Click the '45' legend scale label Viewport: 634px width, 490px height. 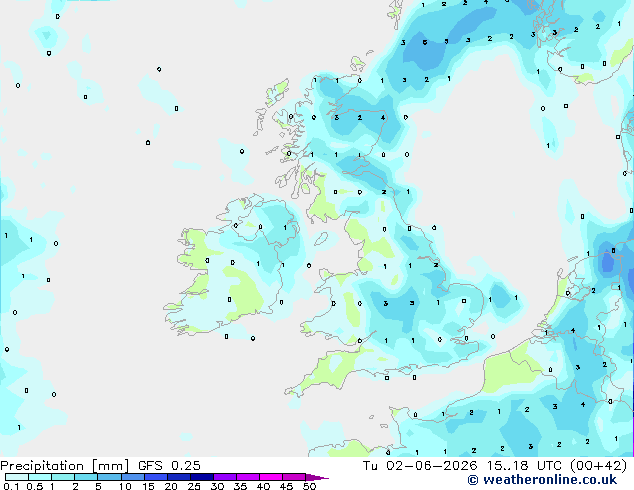tap(286, 486)
